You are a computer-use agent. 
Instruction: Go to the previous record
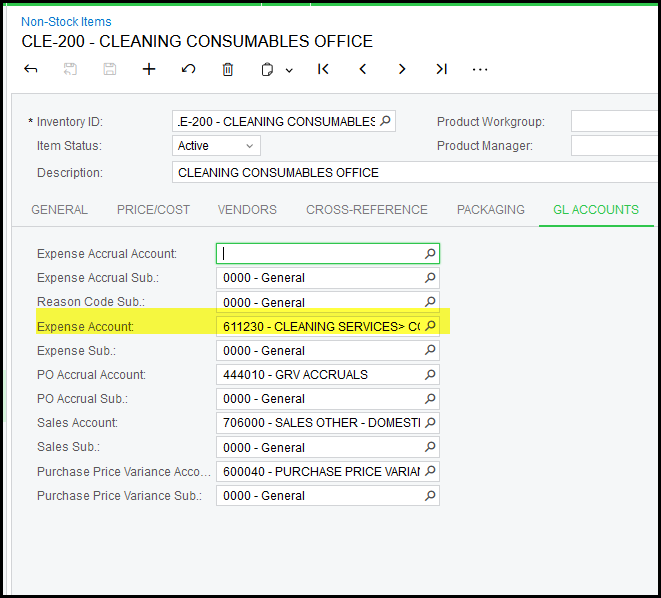pos(362,69)
